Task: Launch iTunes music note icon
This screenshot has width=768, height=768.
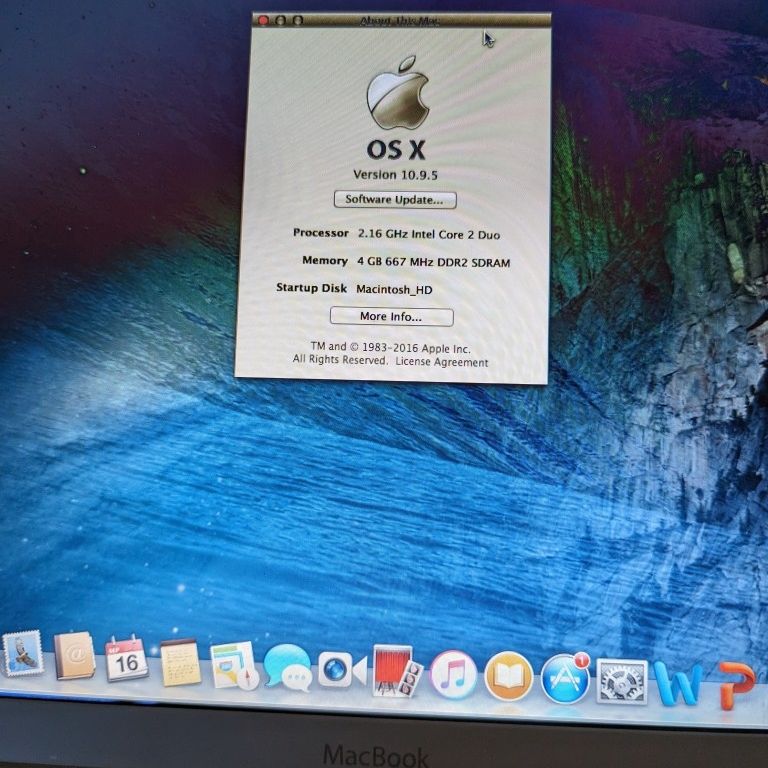Action: [x=453, y=674]
